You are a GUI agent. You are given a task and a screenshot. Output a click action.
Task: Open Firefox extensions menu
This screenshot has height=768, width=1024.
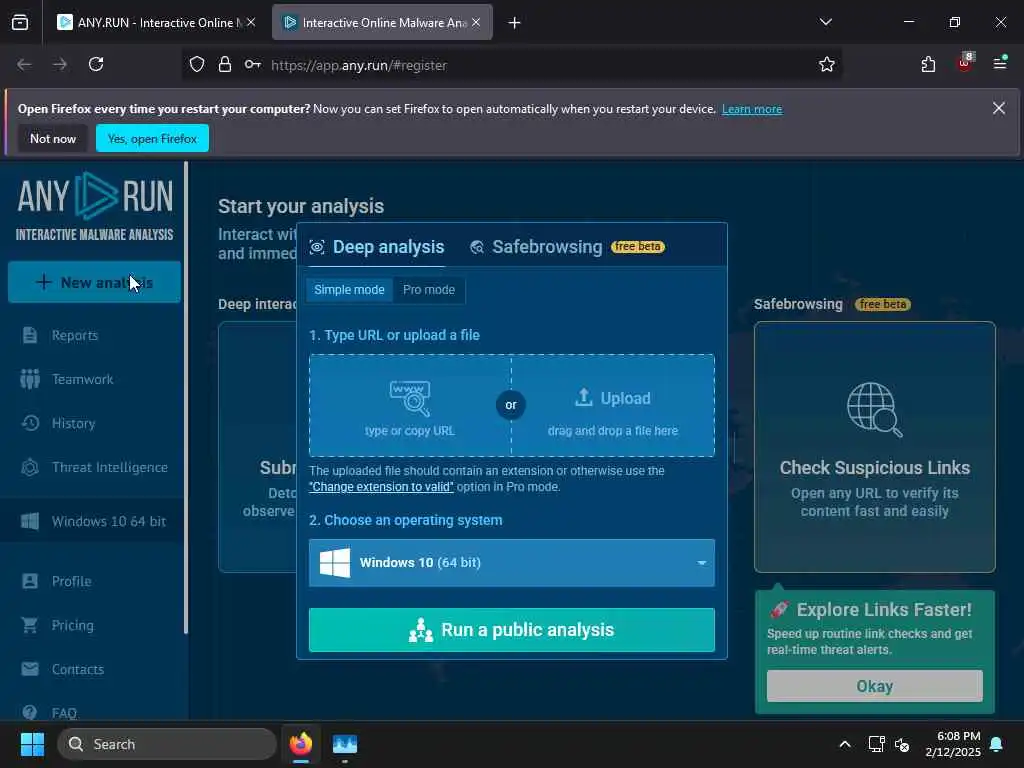click(x=928, y=64)
